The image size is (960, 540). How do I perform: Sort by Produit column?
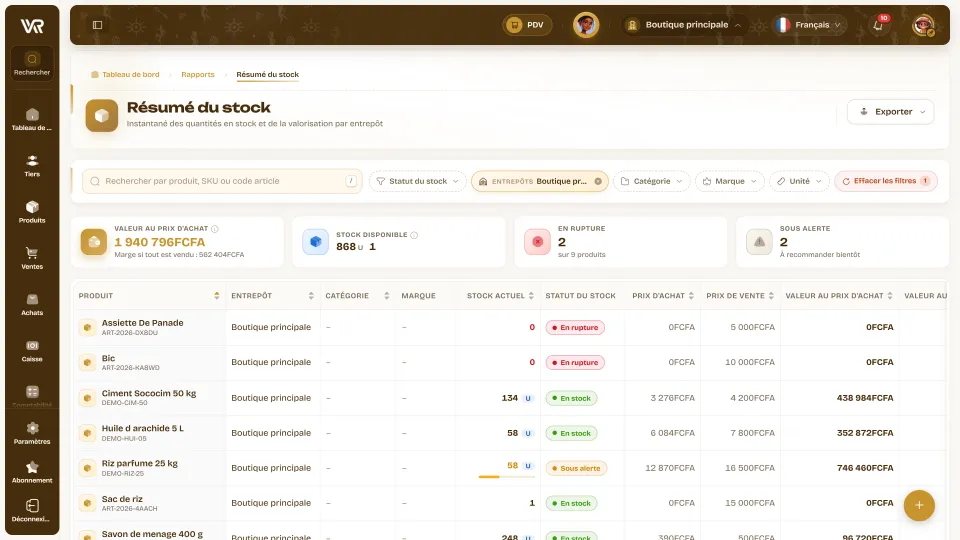tap(217, 296)
